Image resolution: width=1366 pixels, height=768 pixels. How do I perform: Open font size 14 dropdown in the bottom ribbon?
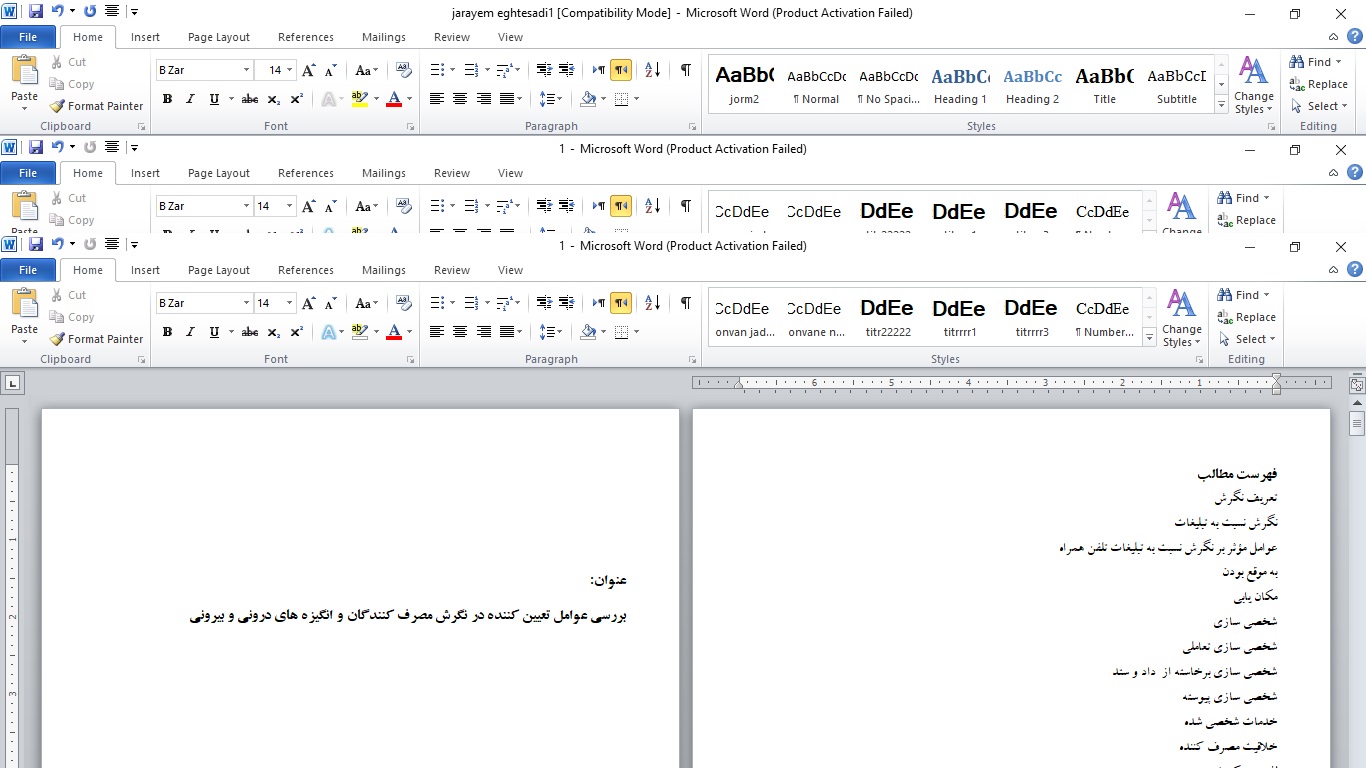pyautogui.click(x=289, y=303)
